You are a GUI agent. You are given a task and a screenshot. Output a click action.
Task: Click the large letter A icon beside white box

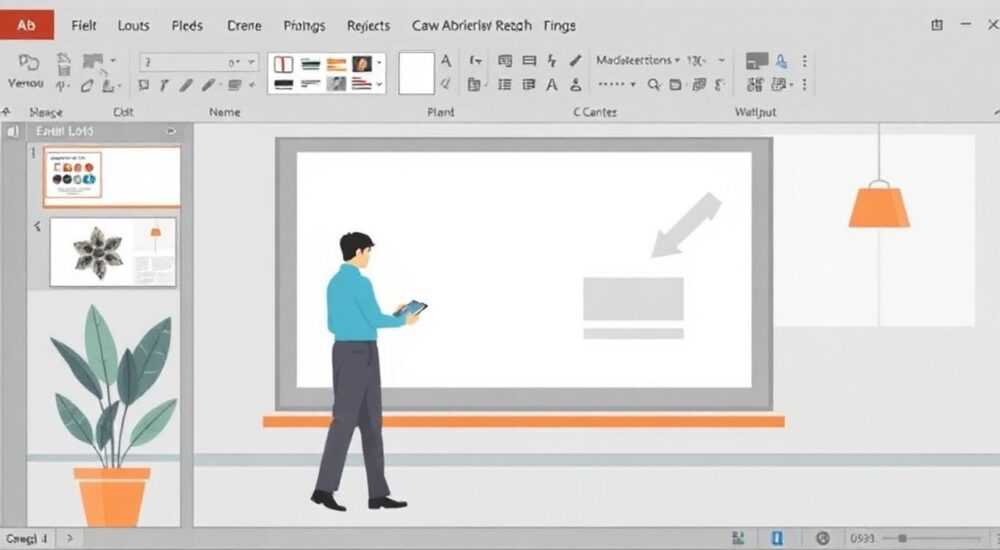[446, 61]
